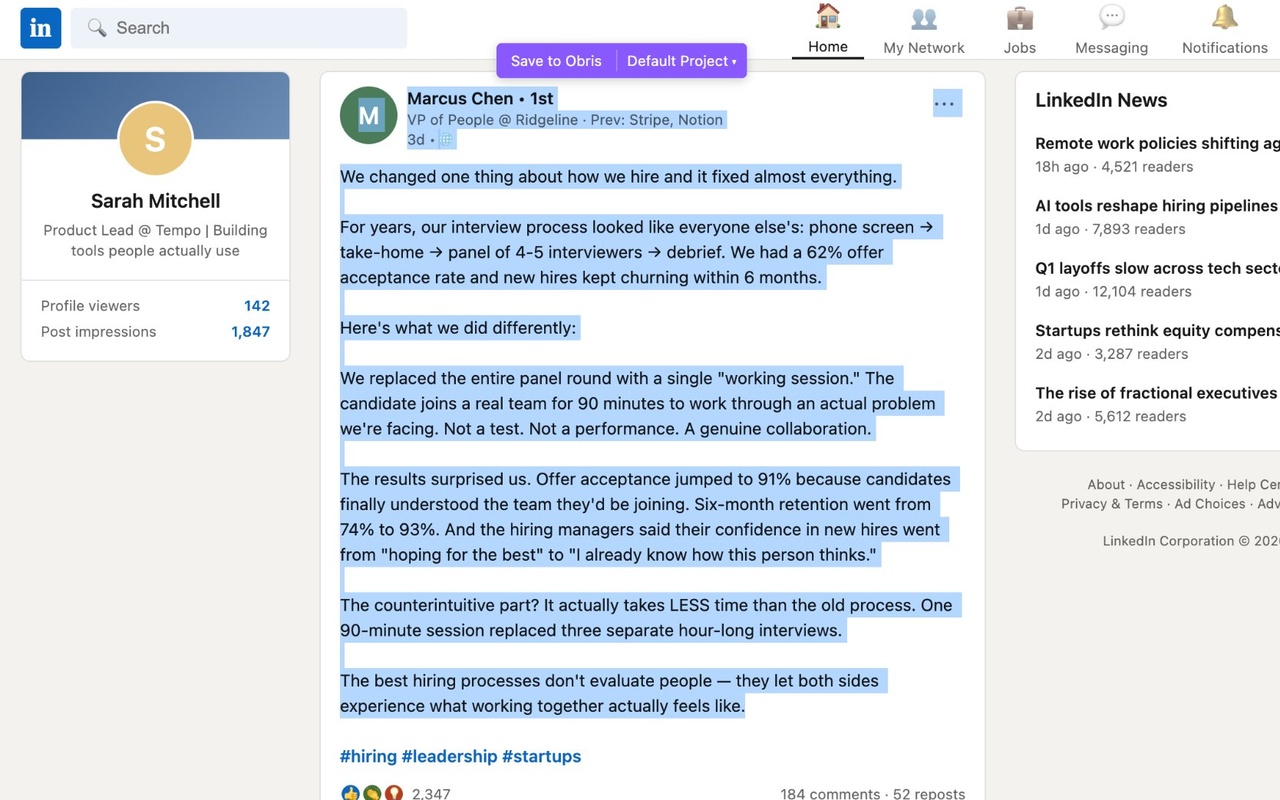This screenshot has width=1280, height=800.
Task: Check the Notifications bell
Action: (x=1224, y=17)
